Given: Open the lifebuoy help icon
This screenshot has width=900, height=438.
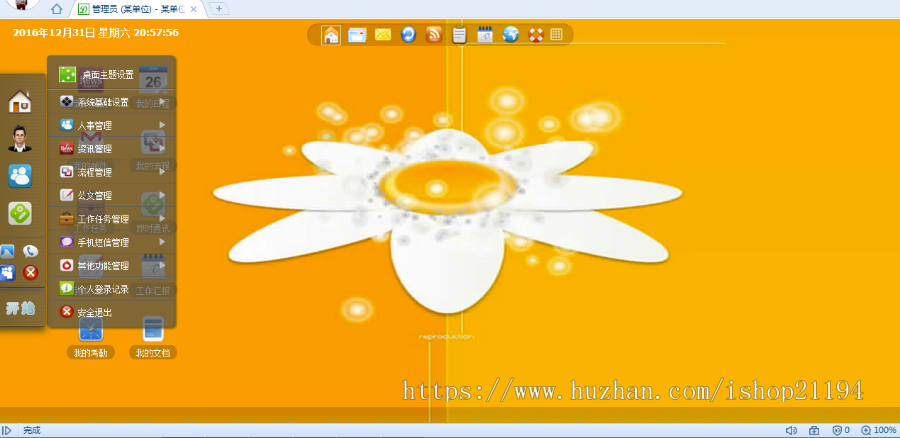Looking at the screenshot, I should click(x=536, y=35).
